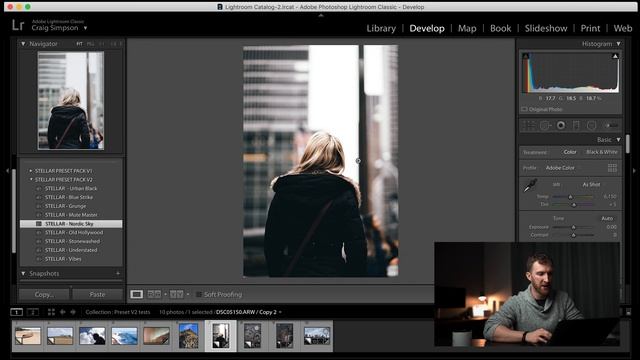Select Color treatment
This screenshot has width=640, height=360.
[x=570, y=152]
